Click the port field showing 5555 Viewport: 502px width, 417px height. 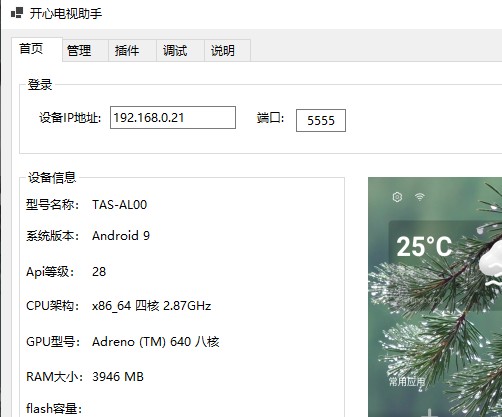pyautogui.click(x=321, y=120)
